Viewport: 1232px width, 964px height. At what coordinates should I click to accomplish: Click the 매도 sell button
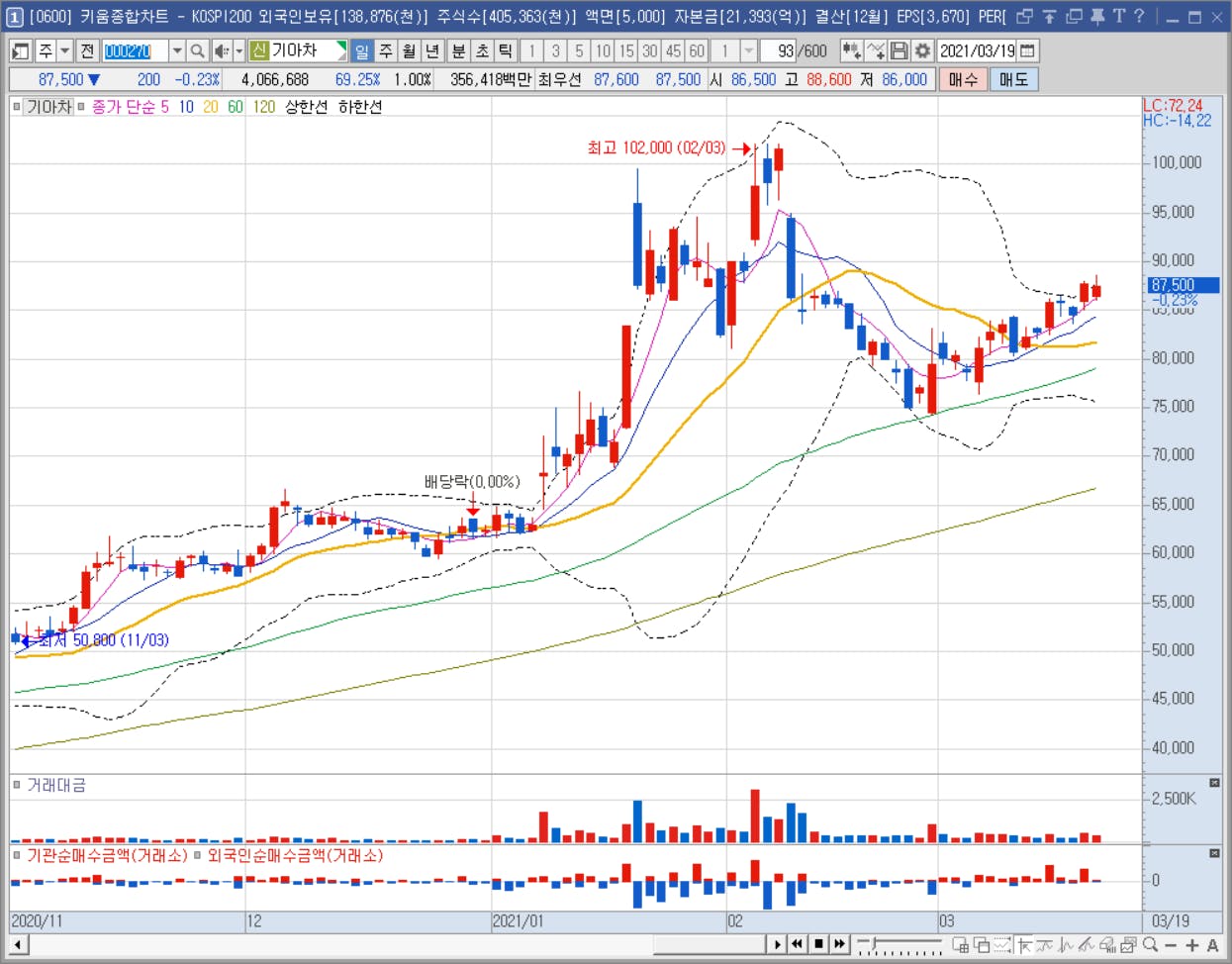1013,79
